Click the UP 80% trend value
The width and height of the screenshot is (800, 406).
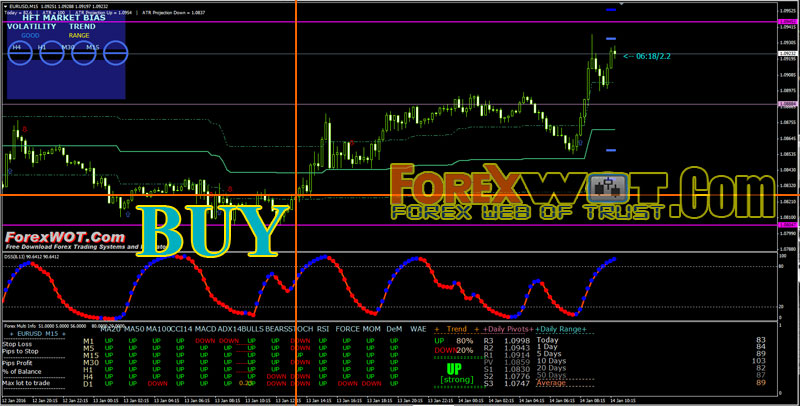pyautogui.click(x=454, y=341)
